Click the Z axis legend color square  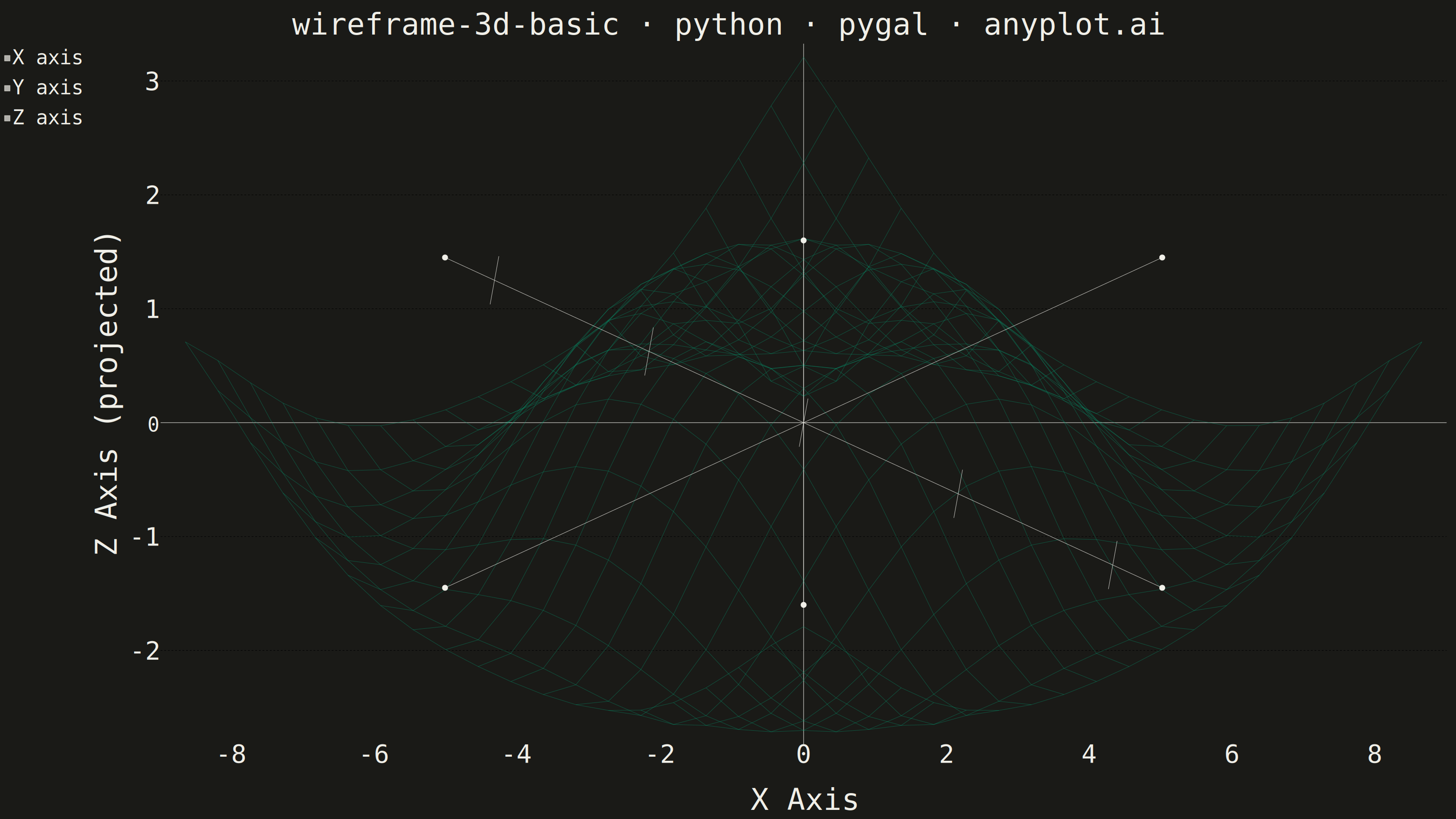pos(7,118)
